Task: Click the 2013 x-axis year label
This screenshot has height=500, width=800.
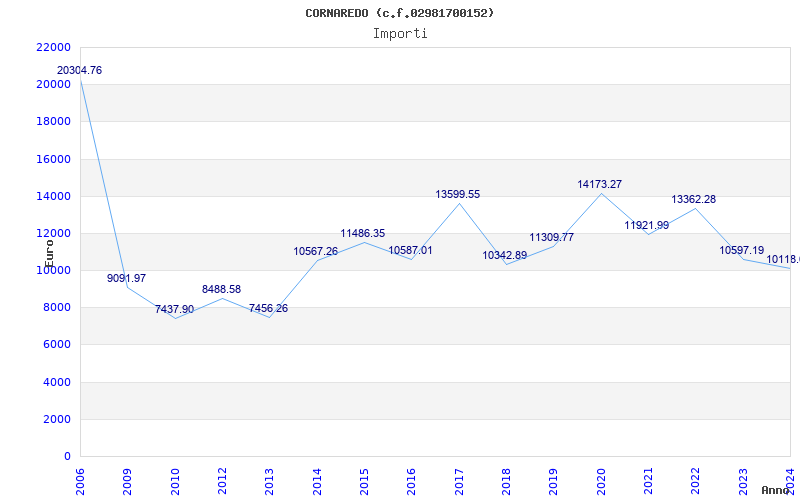Action: point(269,481)
